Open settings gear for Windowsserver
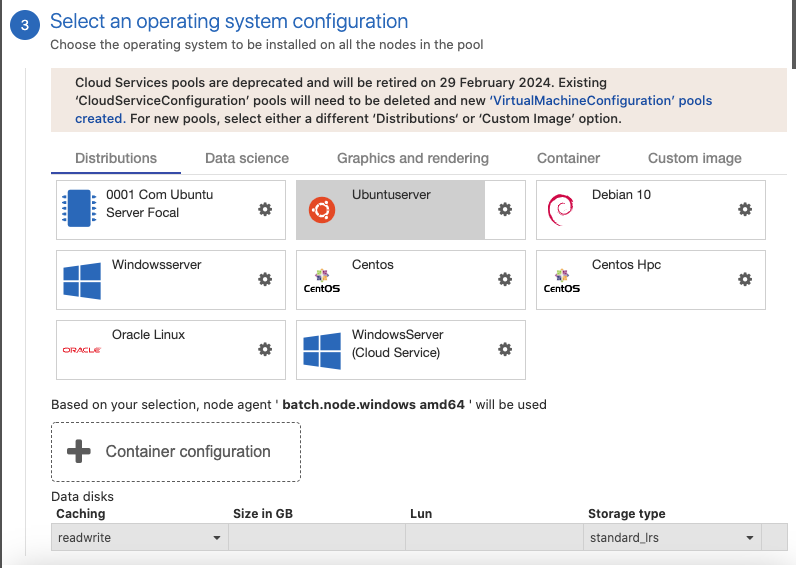Screen dimensions: 796x568 [265, 279]
